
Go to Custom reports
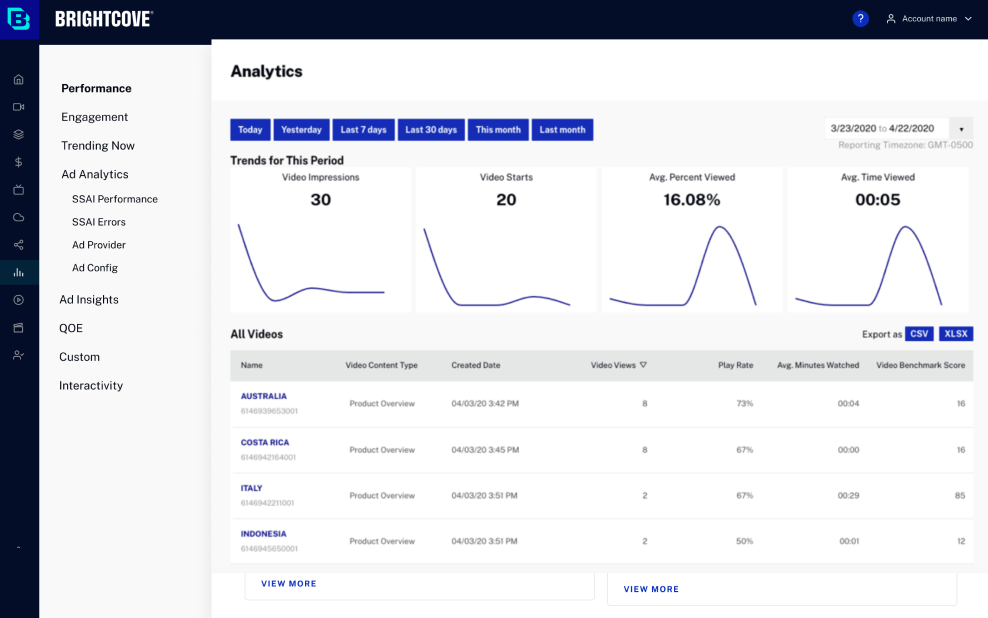click(x=79, y=357)
